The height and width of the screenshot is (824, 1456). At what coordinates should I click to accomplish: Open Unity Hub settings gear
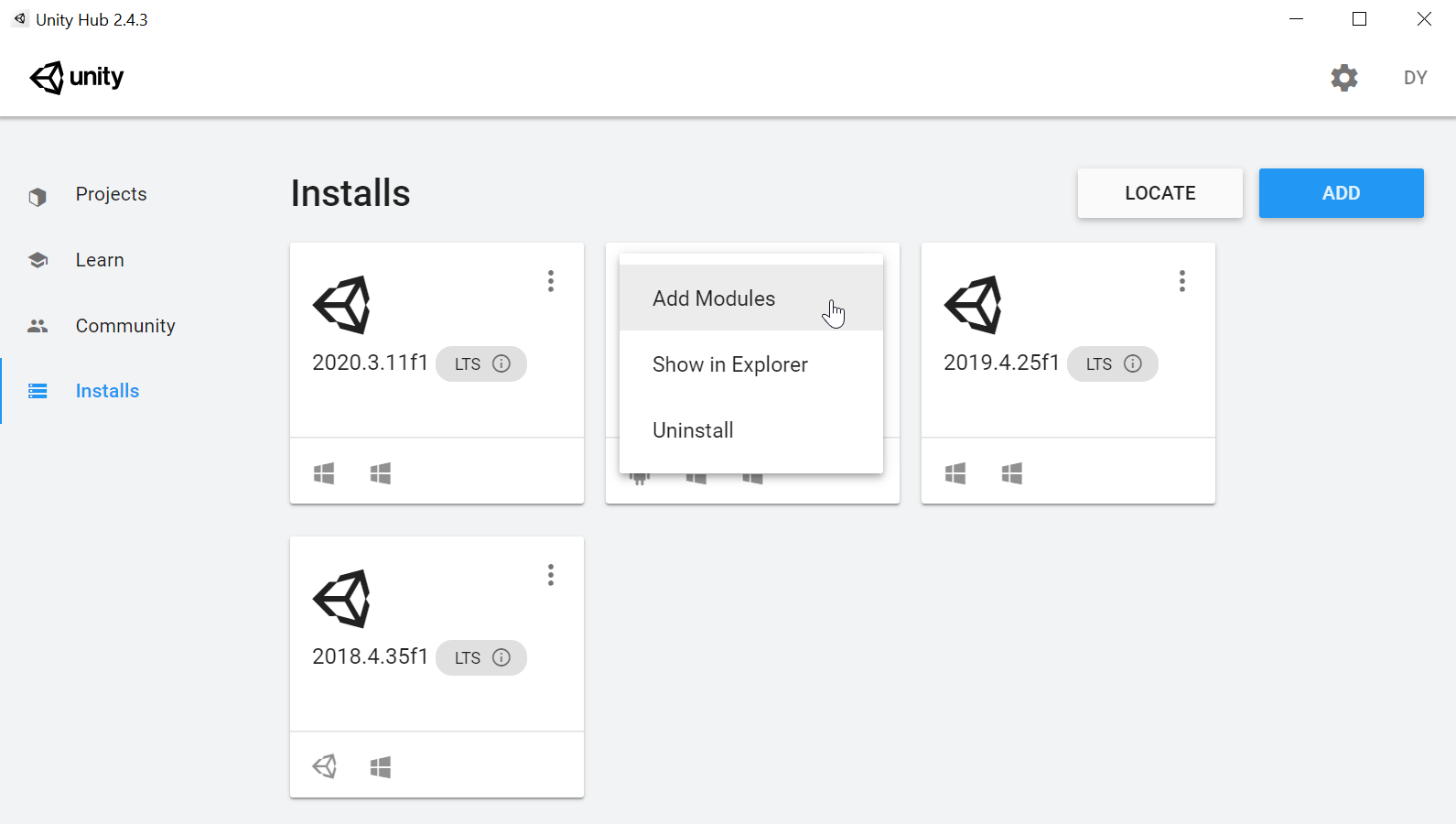[x=1343, y=78]
